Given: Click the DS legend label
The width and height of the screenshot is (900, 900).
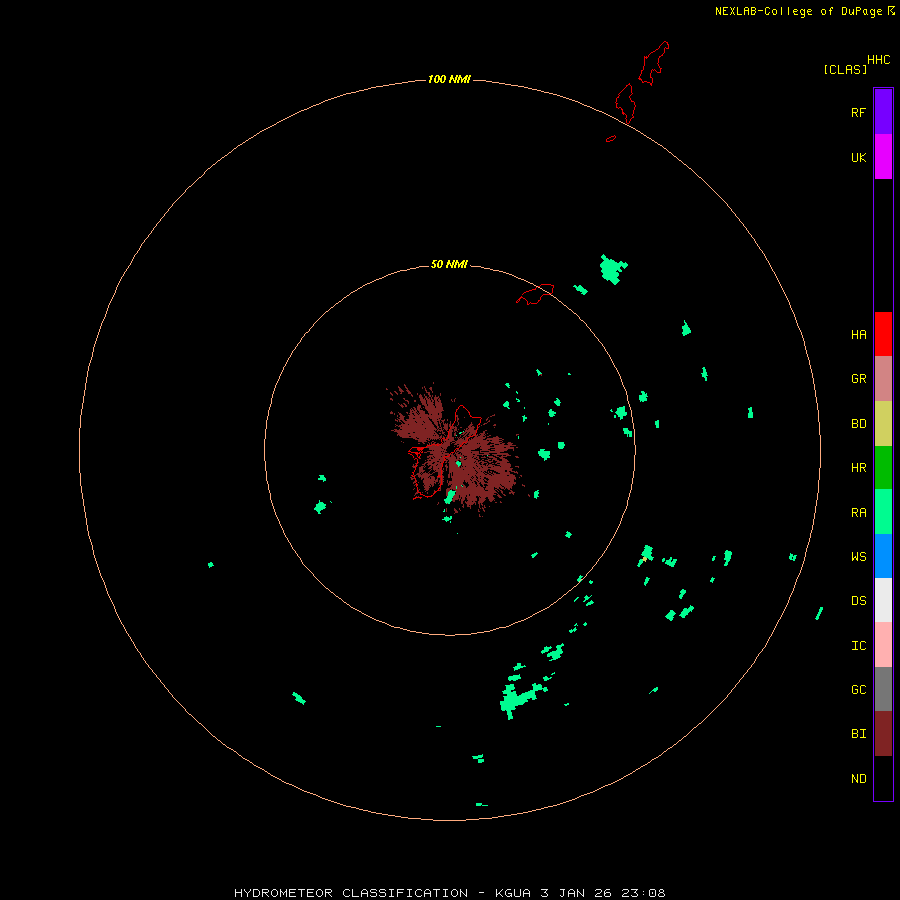Looking at the screenshot, I should click(x=858, y=601).
